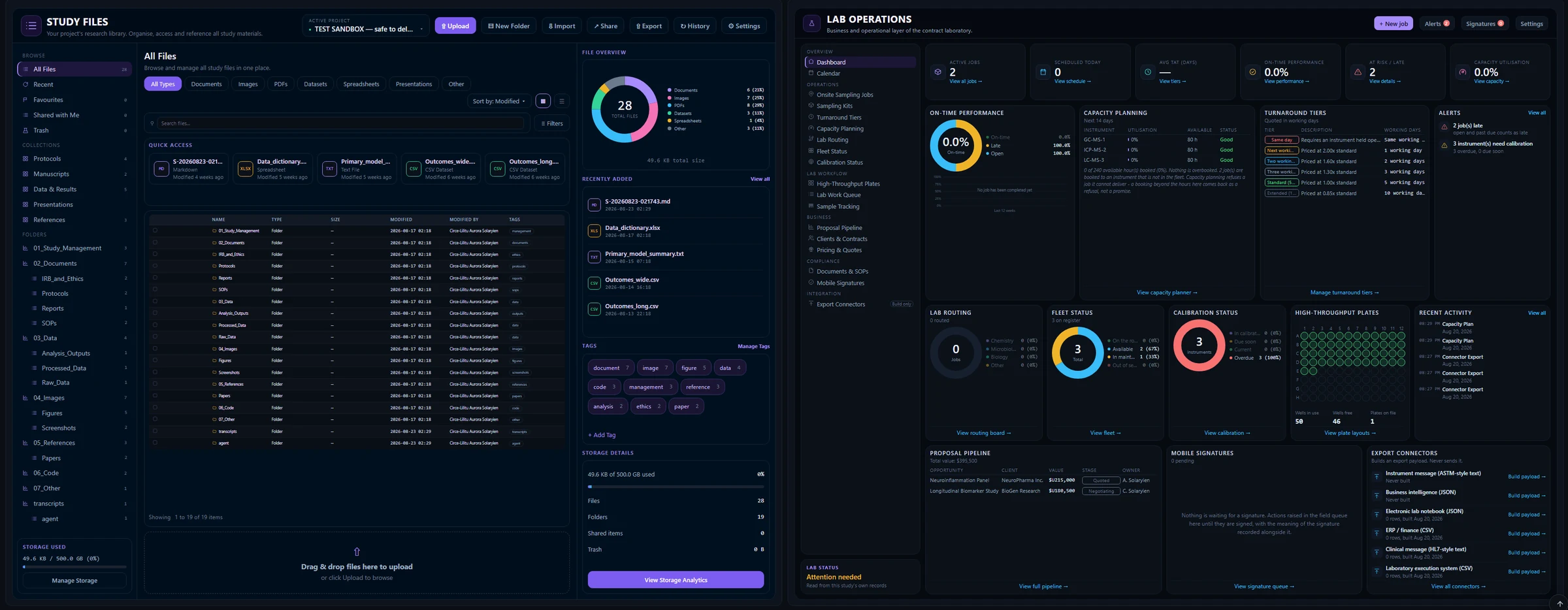Click the late jobs alert triangle icon
The height and width of the screenshot is (610, 1568).
(1445, 127)
